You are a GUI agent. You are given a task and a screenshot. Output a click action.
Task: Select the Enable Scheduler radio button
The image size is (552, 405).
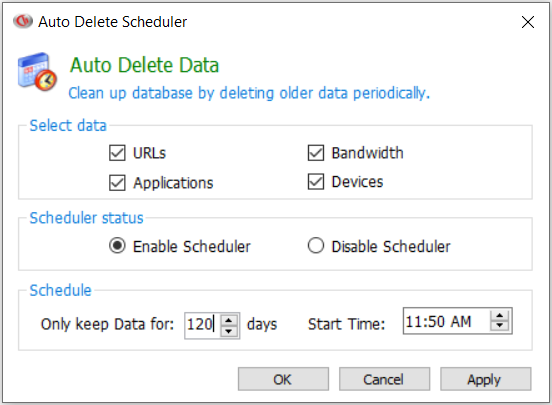117,246
